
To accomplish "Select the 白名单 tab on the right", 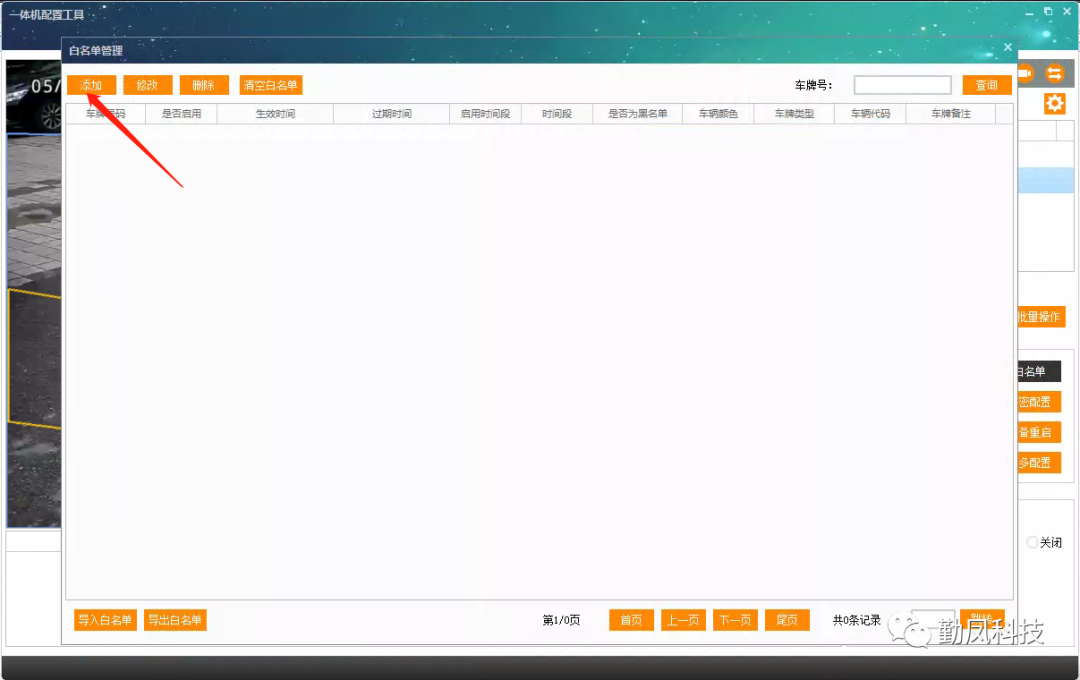I will 1042,371.
